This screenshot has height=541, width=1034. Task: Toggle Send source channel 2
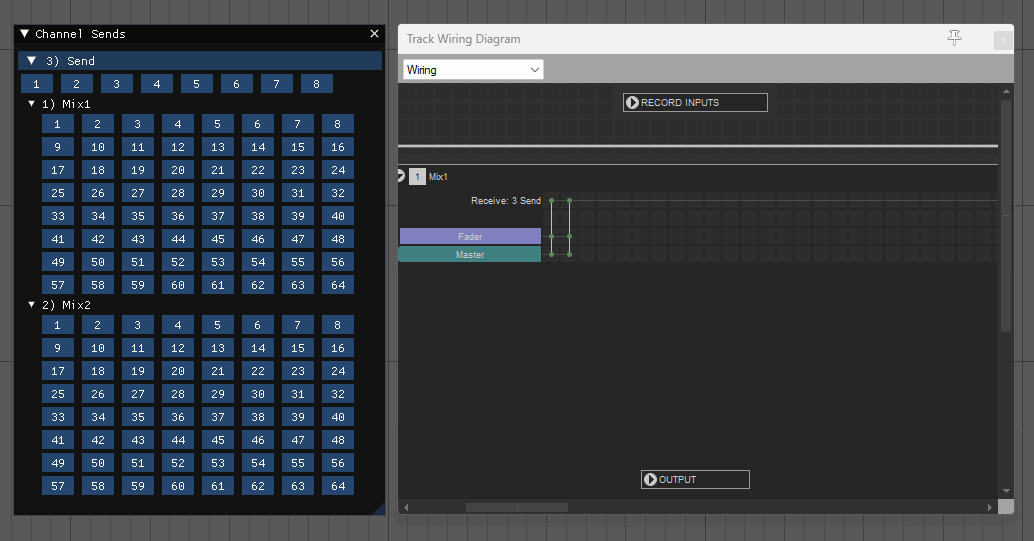click(x=76, y=84)
